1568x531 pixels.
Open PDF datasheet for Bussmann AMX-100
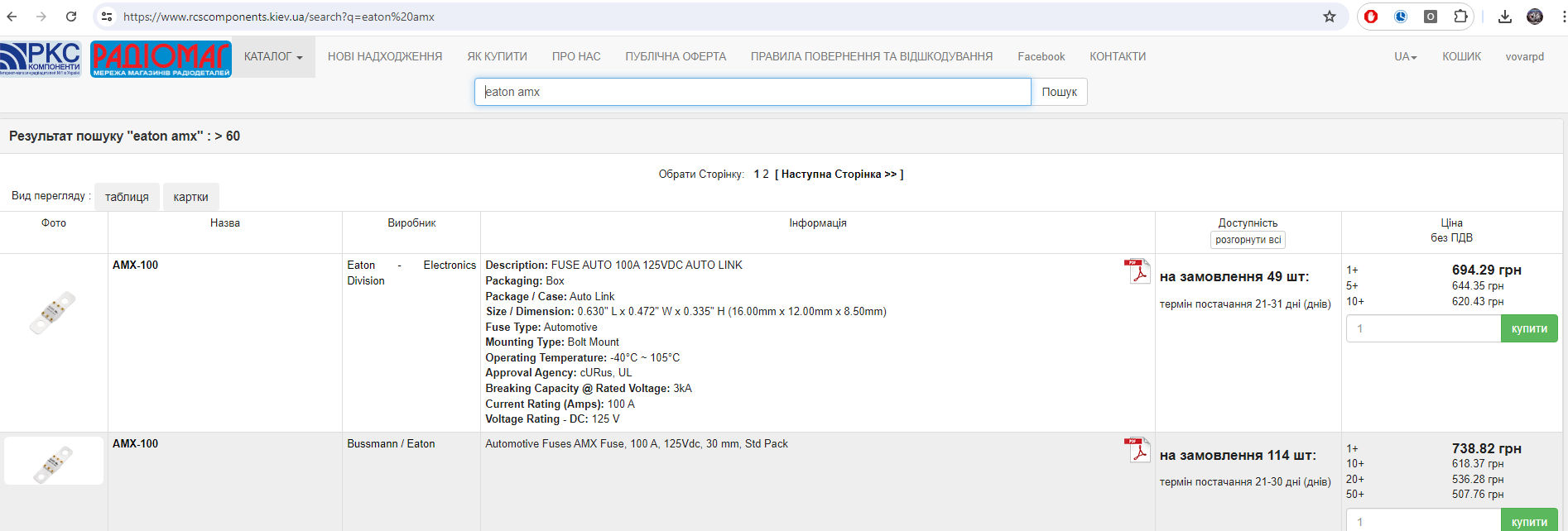[x=1138, y=450]
